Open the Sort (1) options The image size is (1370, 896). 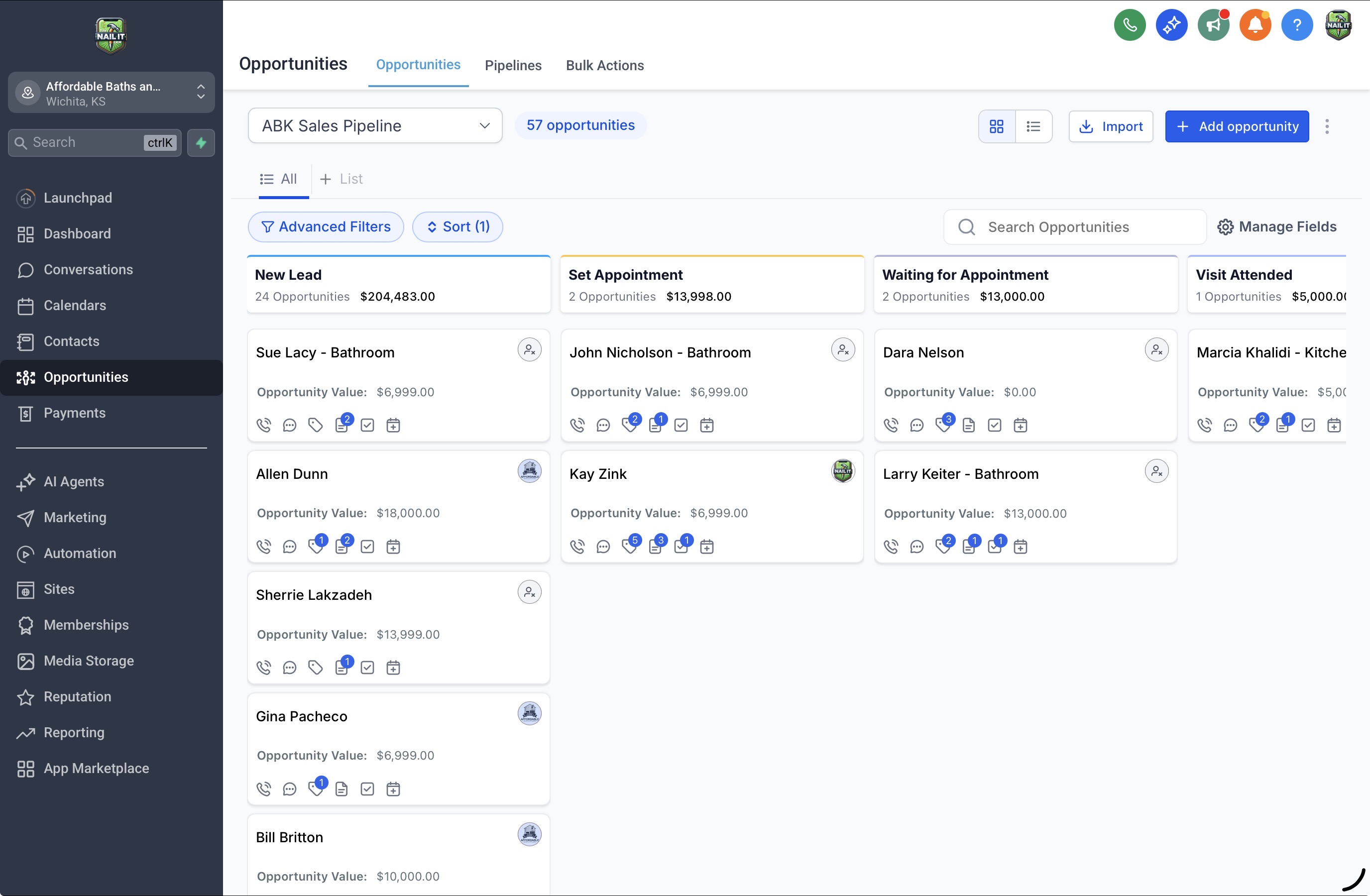pos(457,226)
